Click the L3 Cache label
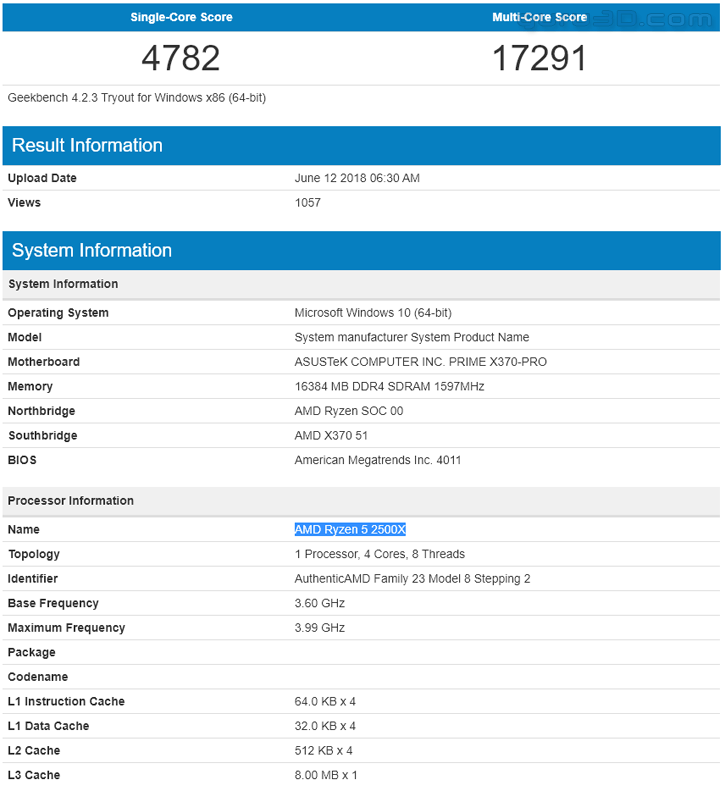The width and height of the screenshot is (725, 791). pos(34,776)
